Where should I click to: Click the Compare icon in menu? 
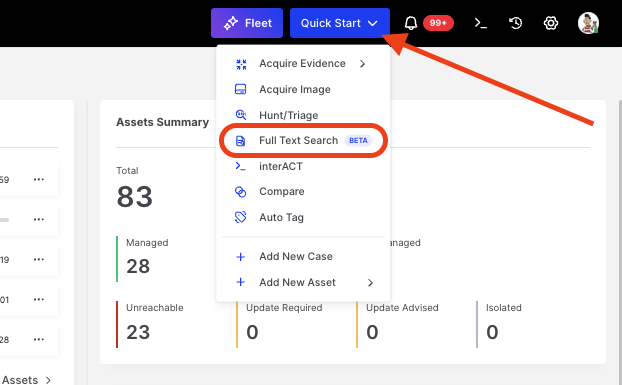pyautogui.click(x=240, y=192)
